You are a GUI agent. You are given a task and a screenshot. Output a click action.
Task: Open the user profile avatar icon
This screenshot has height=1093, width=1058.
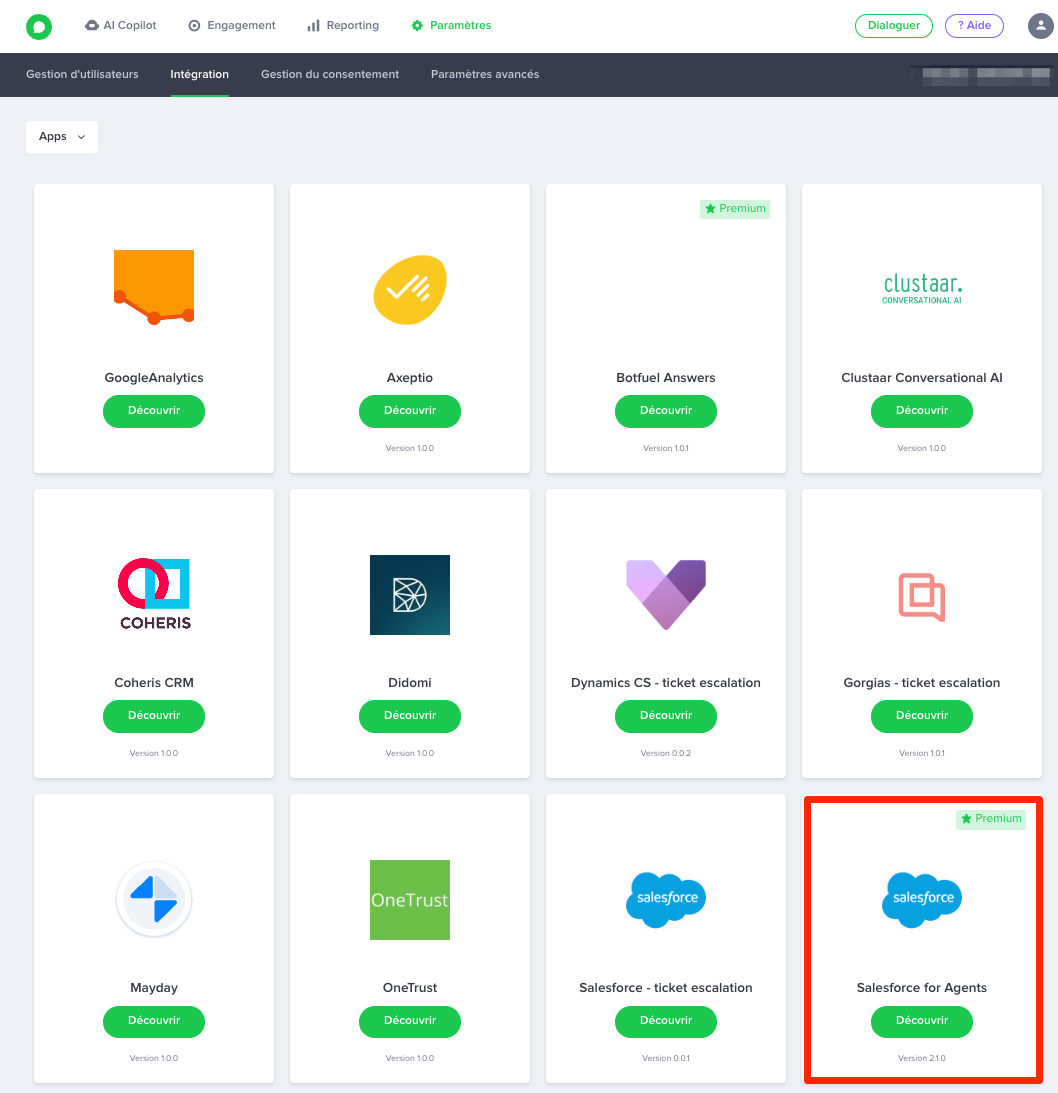[1040, 26]
